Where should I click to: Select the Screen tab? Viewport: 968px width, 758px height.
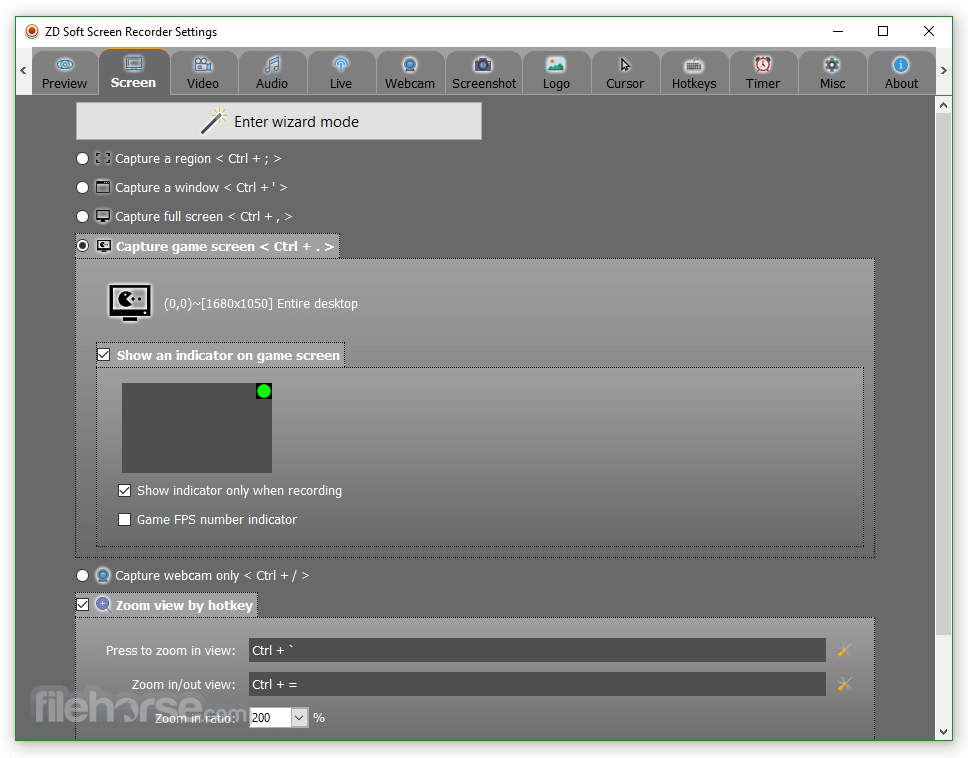pos(133,72)
